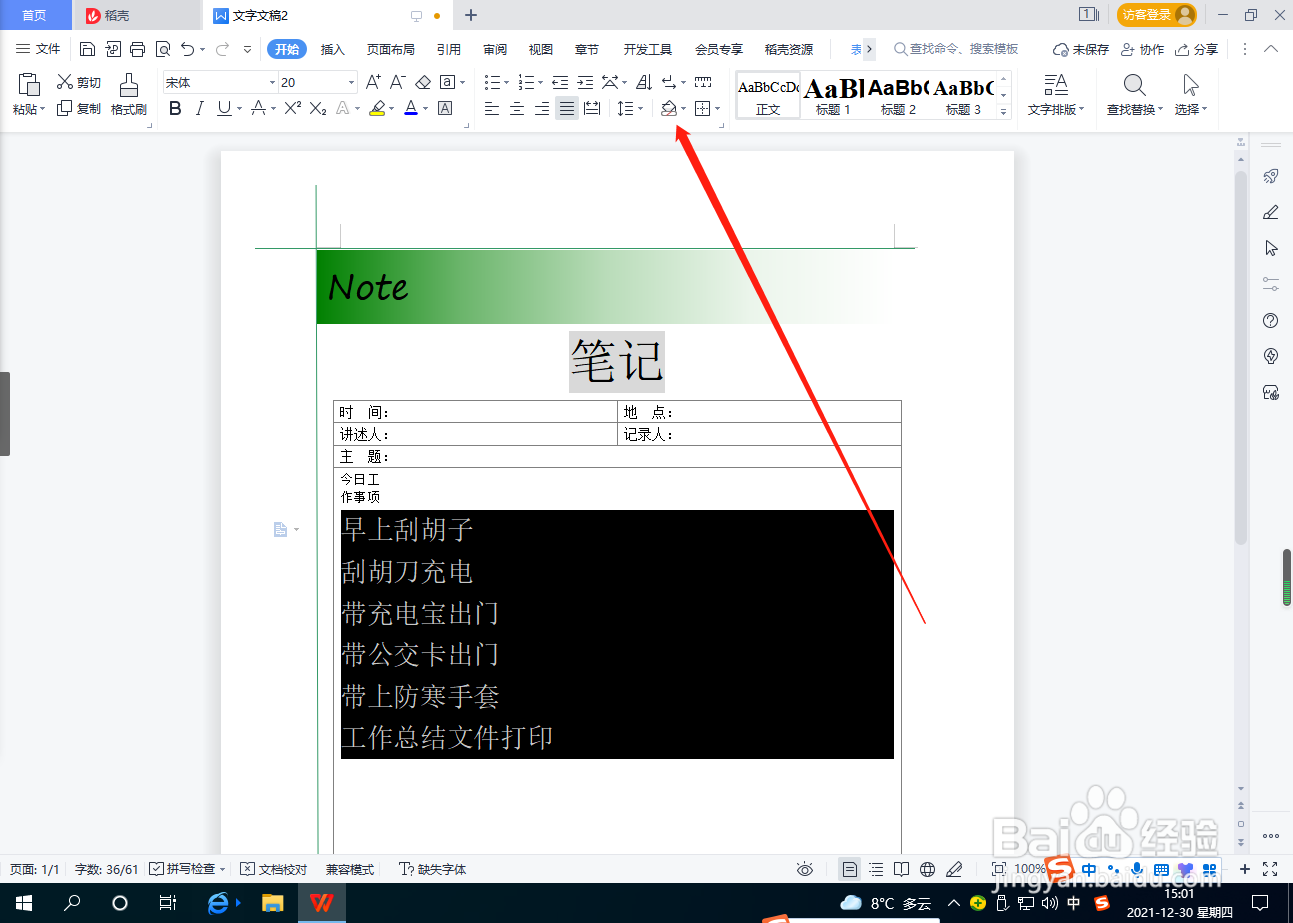Switch to the 审阅 ribbon tab

[x=495, y=49]
